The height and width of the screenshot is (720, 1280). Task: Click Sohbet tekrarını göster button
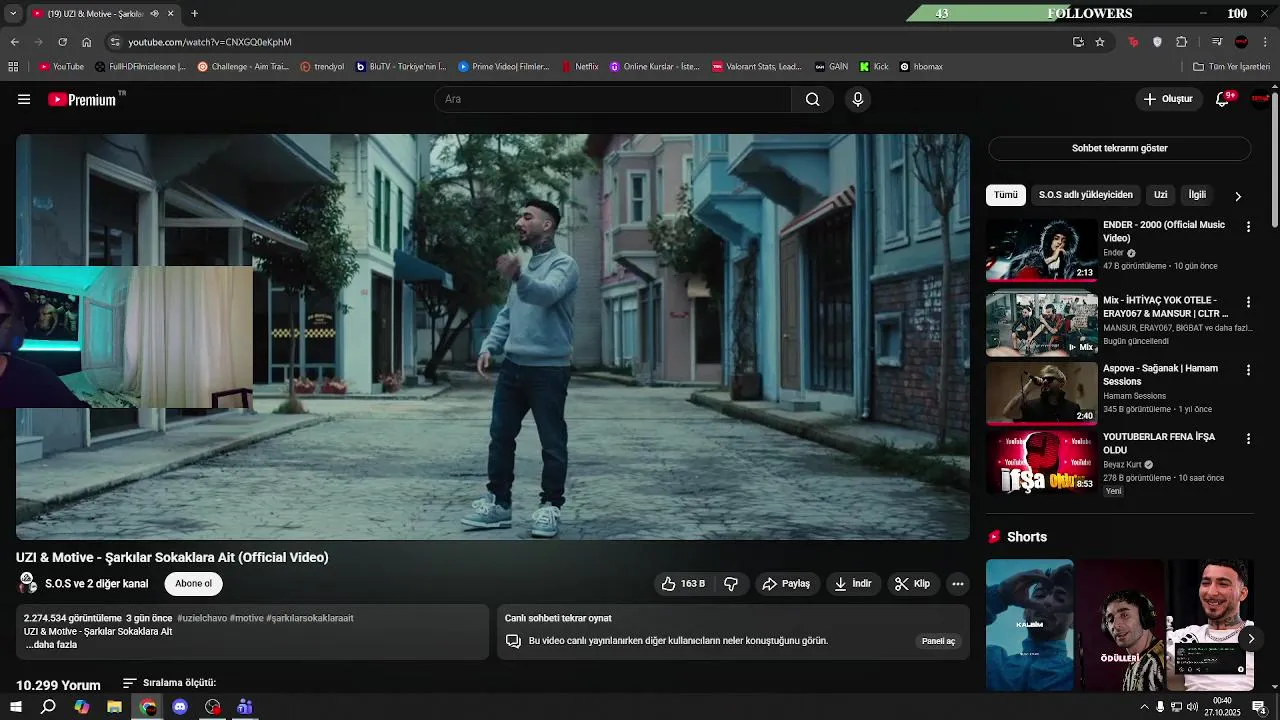1119,148
